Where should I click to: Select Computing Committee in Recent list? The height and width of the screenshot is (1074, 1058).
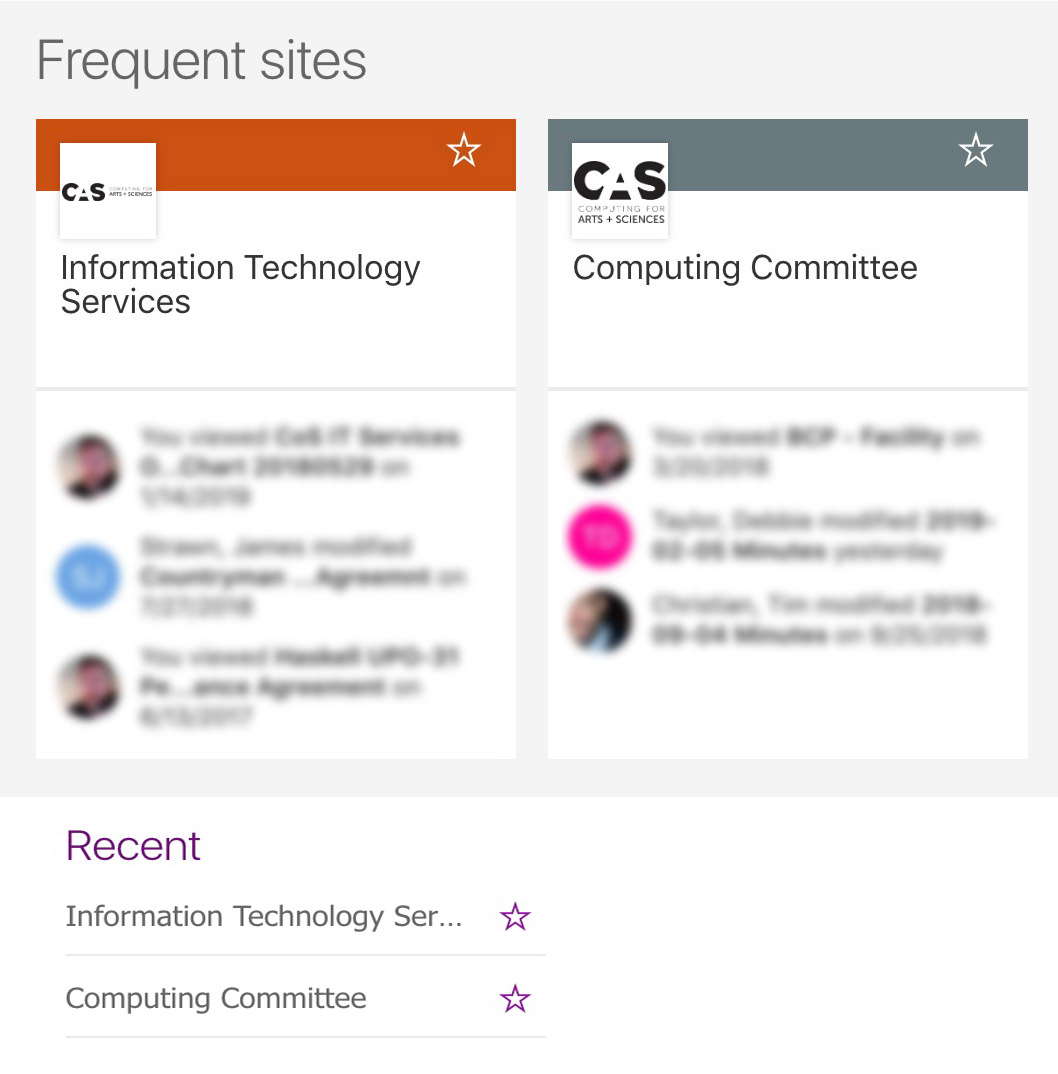pos(216,998)
